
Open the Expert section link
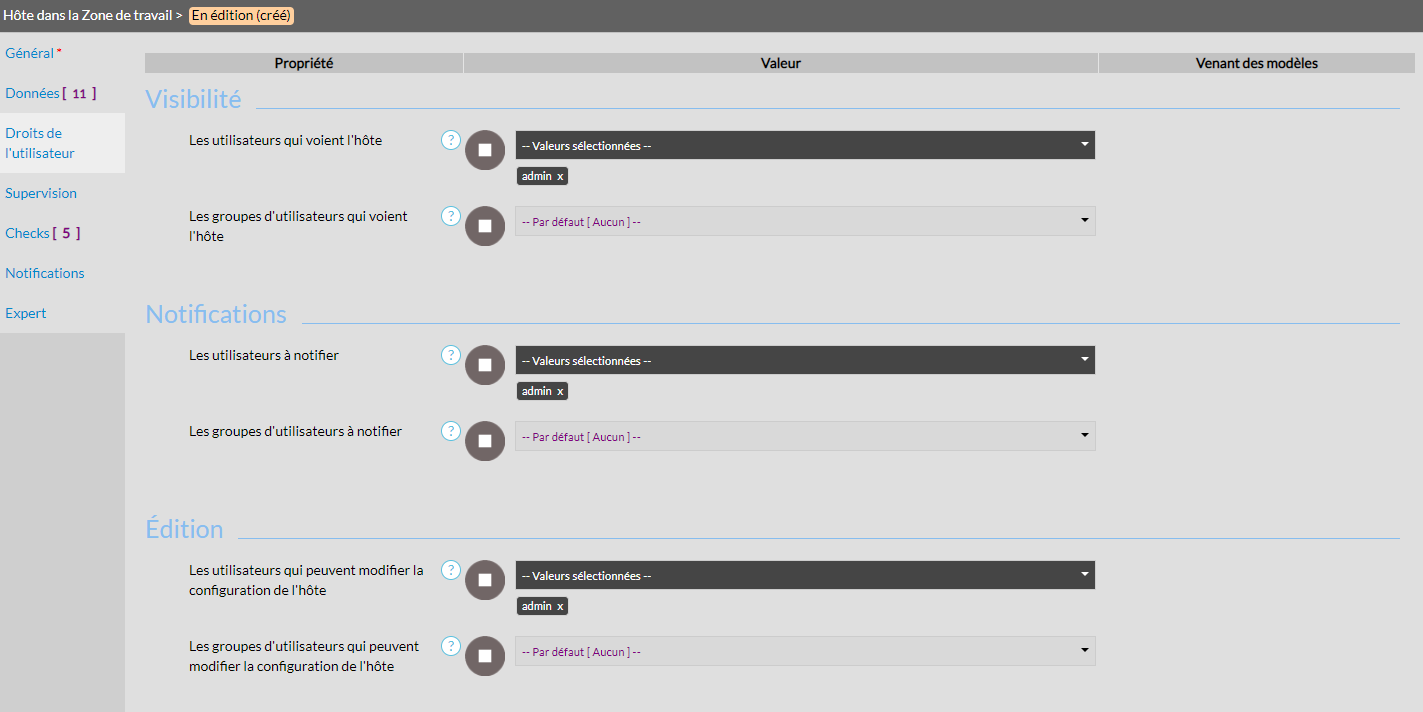(x=26, y=313)
